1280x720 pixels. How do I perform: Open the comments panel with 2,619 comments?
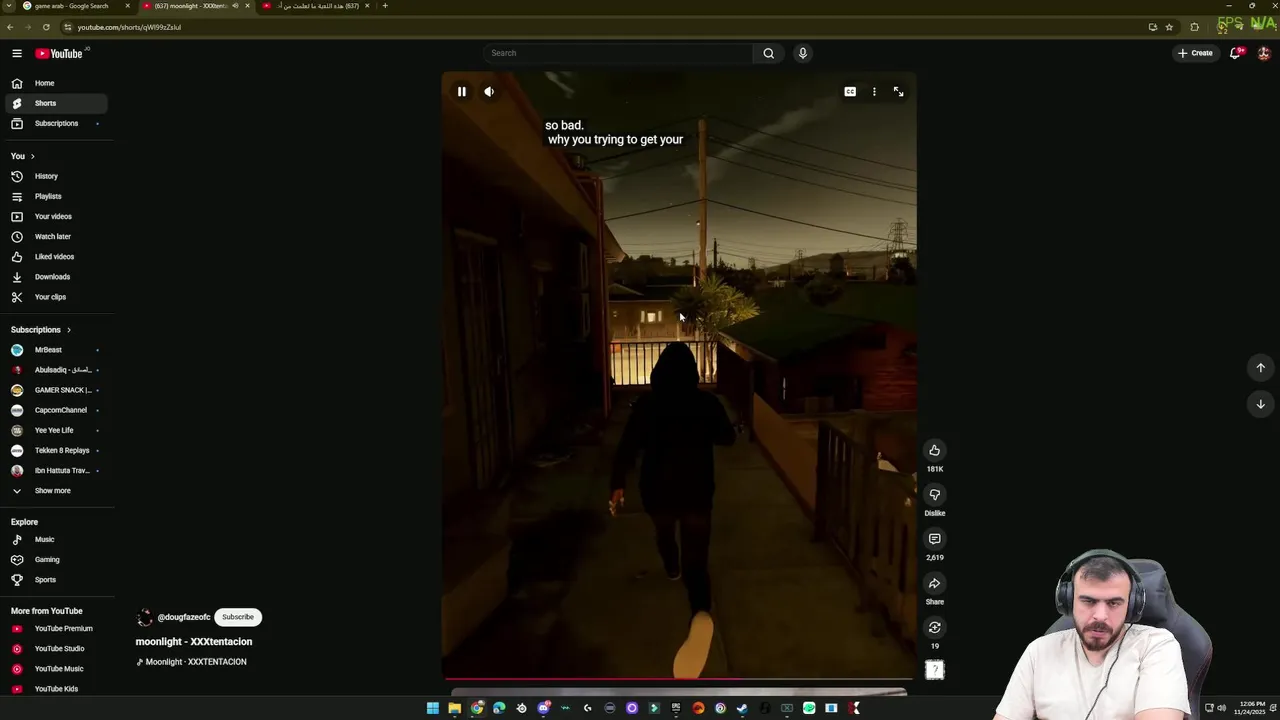934,539
